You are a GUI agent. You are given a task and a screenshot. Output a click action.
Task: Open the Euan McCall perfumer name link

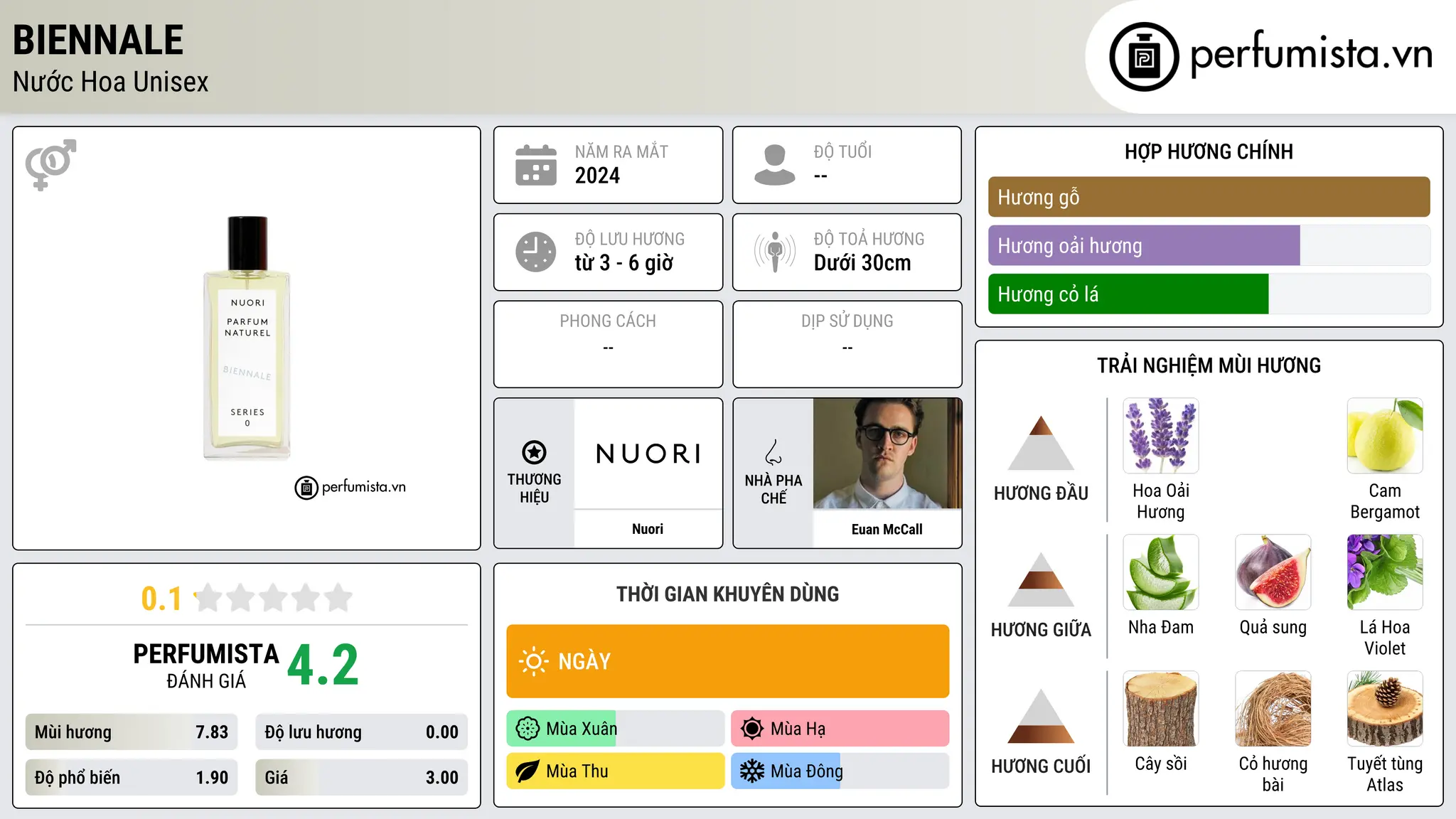tap(887, 529)
